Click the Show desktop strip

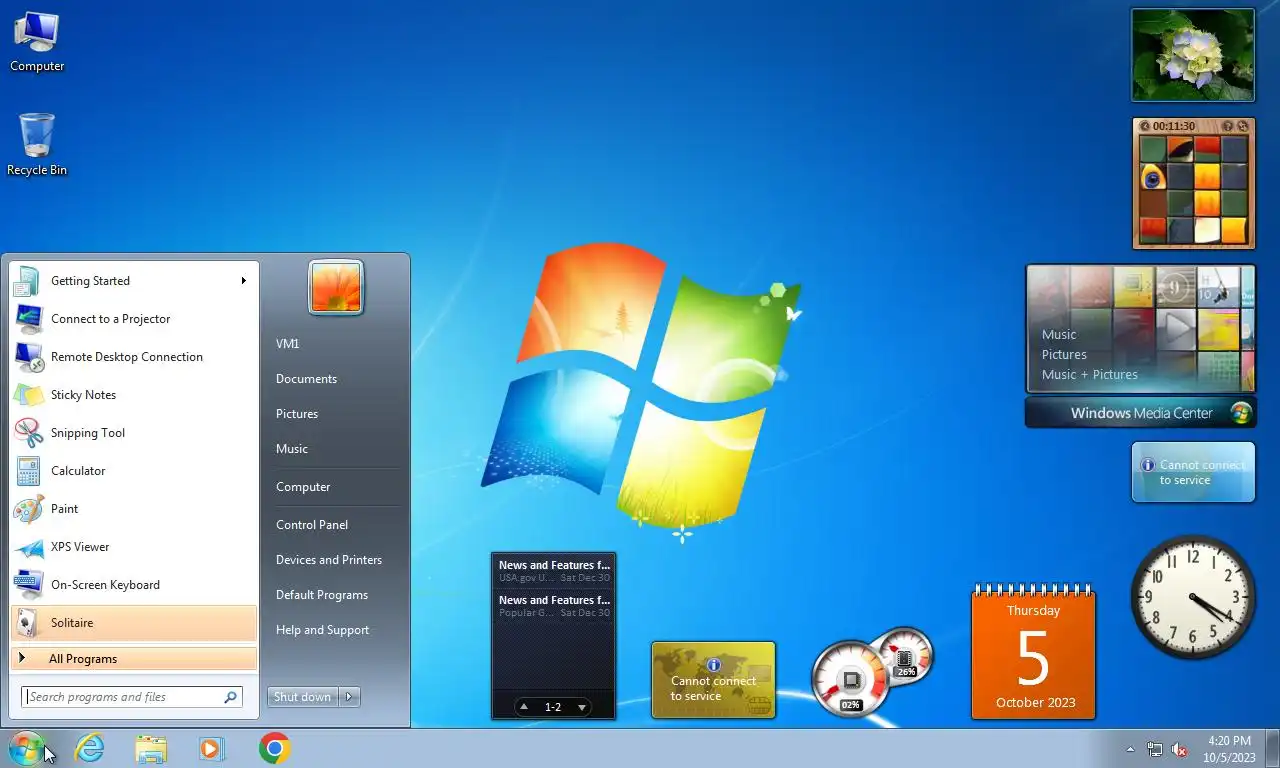(x=1273, y=748)
